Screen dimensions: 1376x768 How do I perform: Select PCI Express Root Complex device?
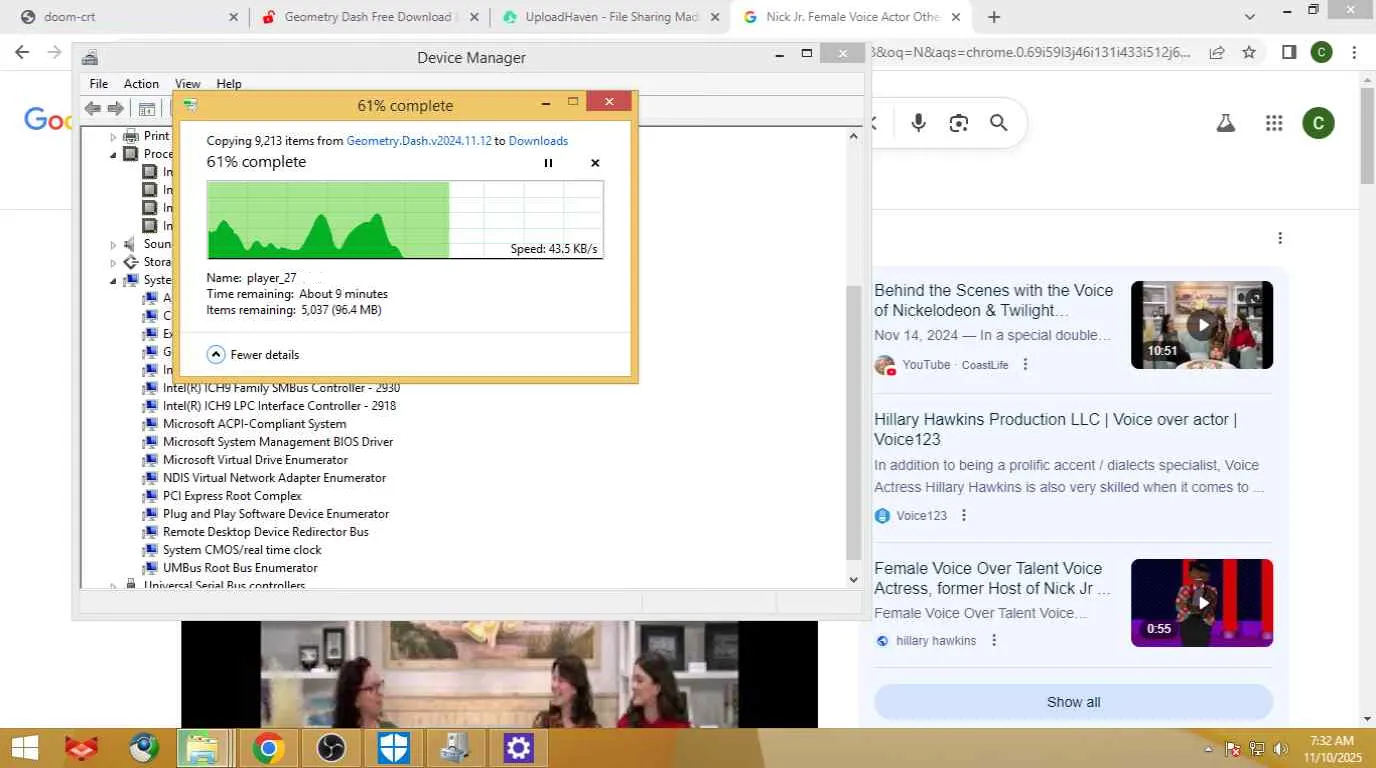tap(232, 496)
